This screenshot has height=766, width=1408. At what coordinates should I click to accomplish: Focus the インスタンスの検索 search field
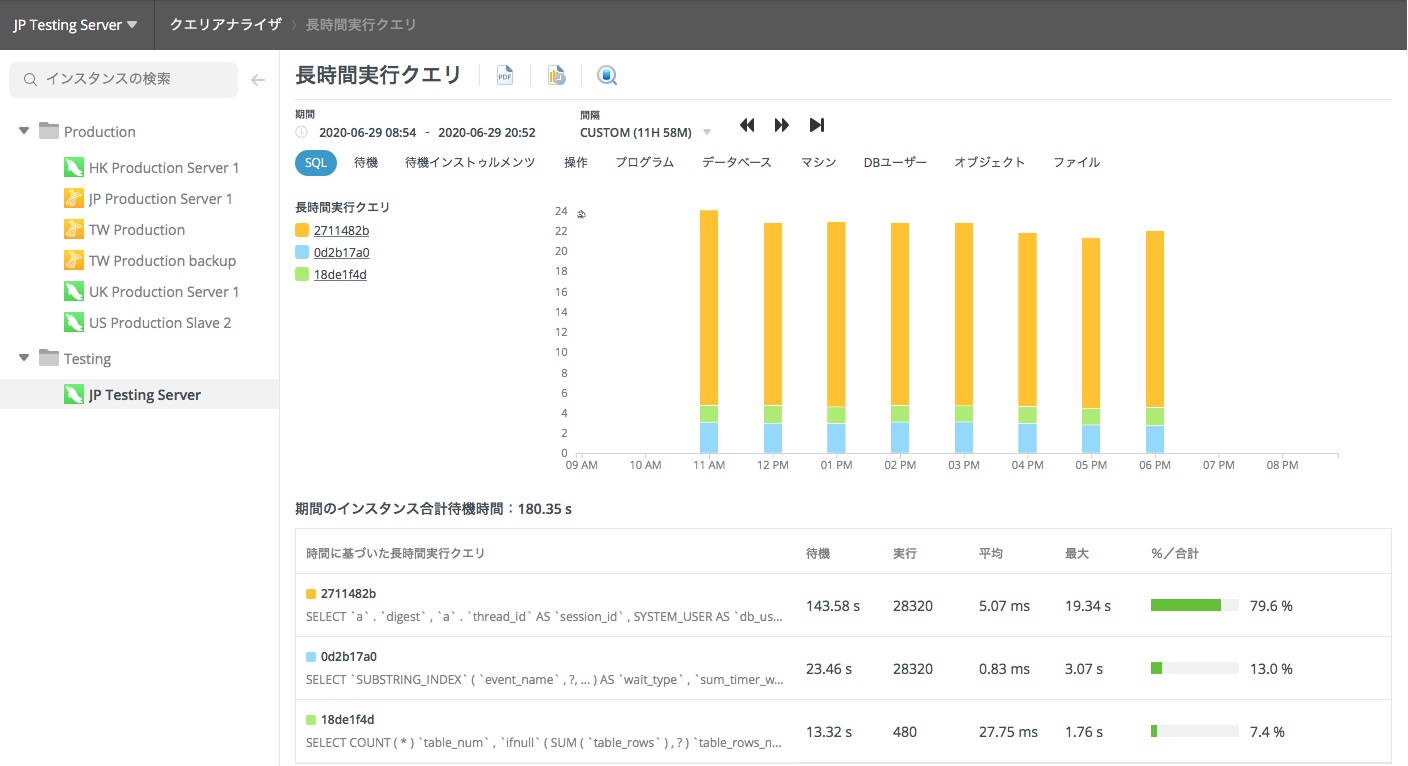click(124, 80)
